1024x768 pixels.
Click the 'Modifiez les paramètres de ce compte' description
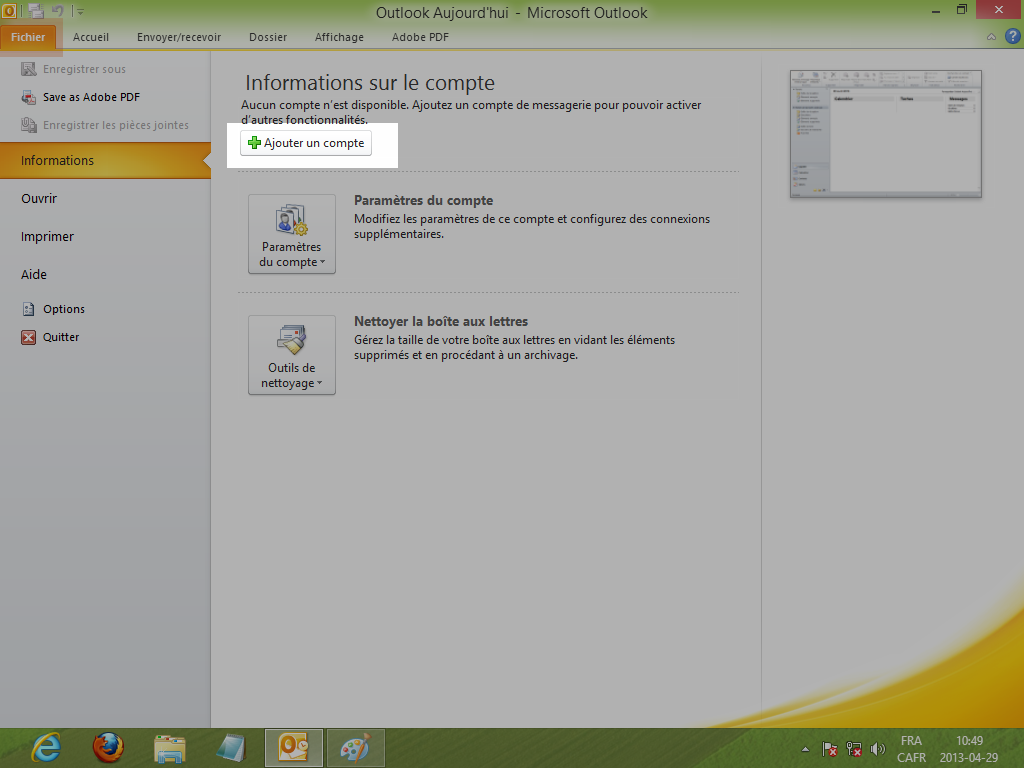tap(532, 227)
